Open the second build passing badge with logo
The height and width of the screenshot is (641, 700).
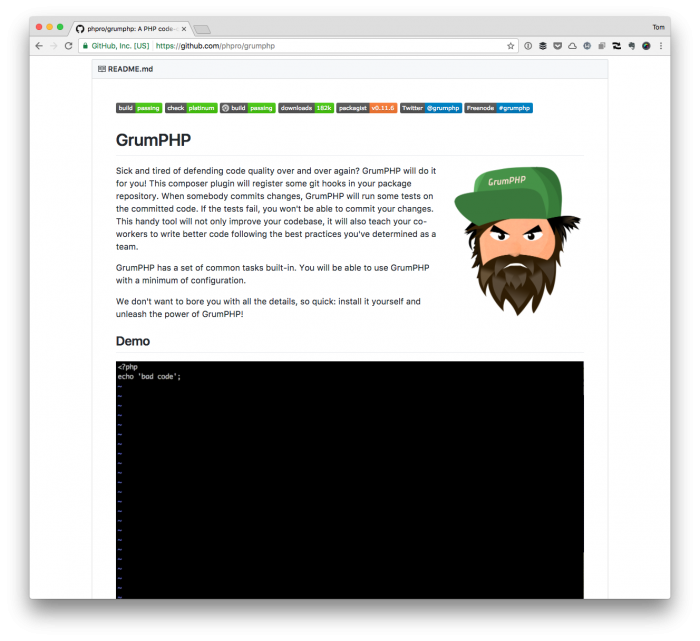click(247, 108)
